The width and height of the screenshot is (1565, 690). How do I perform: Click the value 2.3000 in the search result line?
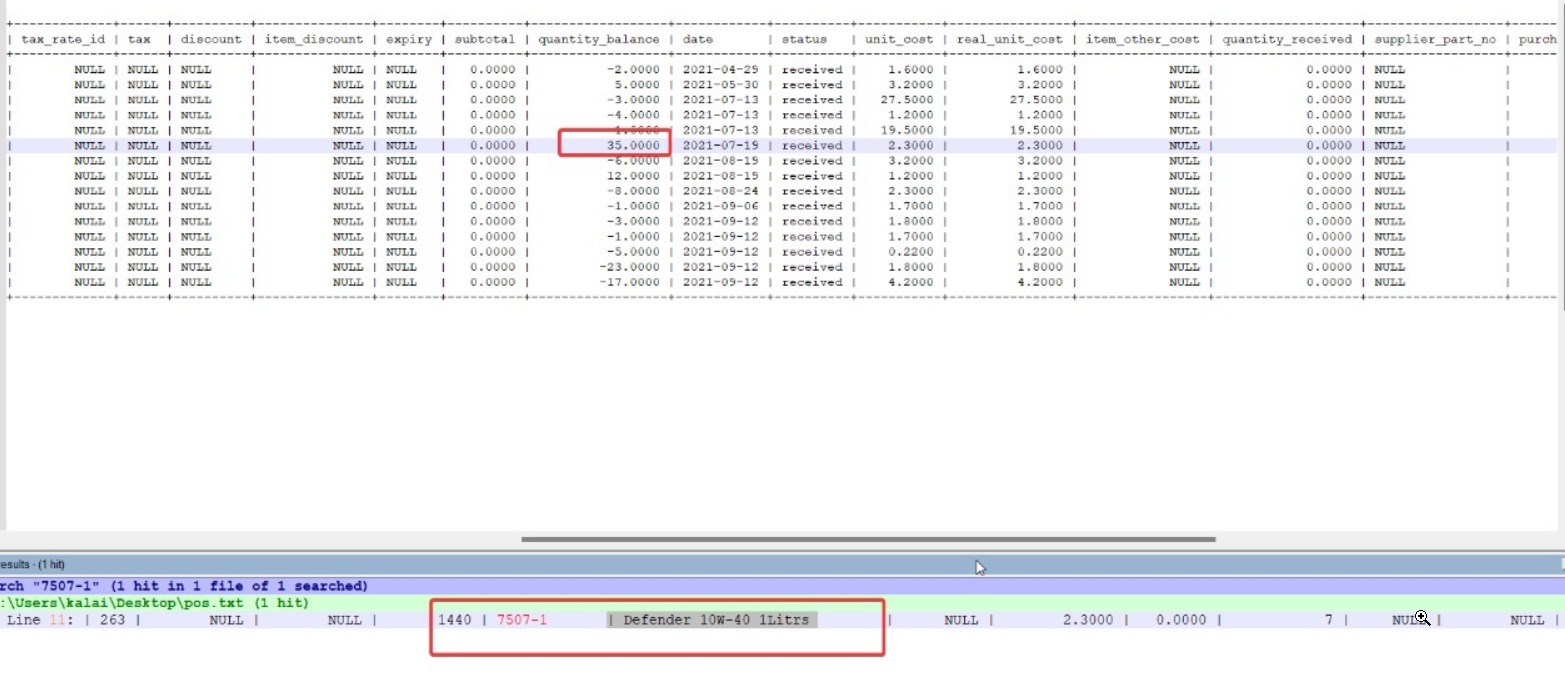(1086, 620)
